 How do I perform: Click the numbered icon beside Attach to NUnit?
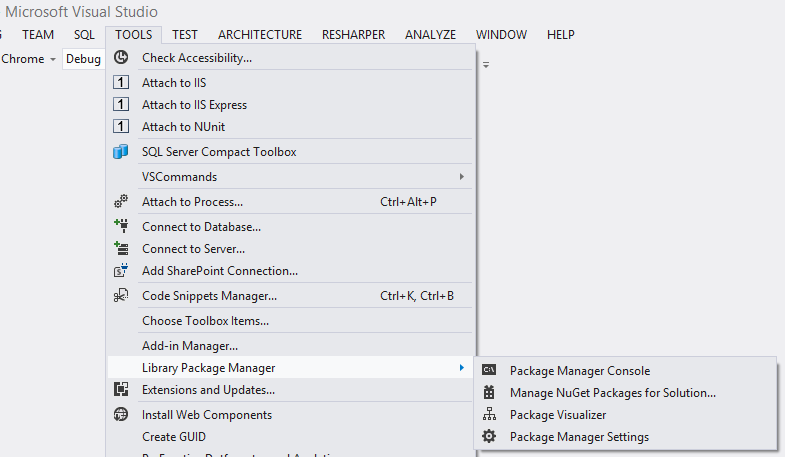tap(121, 126)
